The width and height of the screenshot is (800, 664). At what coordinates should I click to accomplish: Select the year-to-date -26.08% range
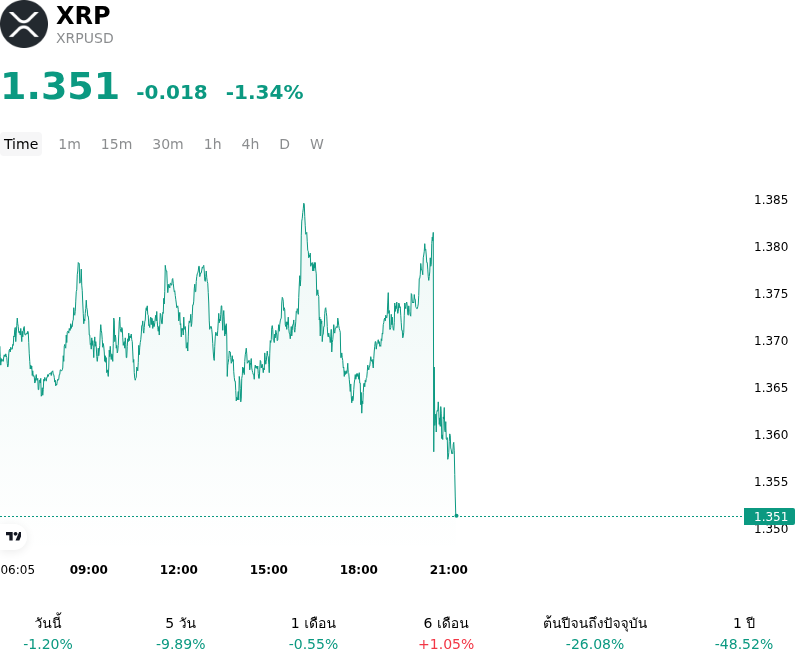595,633
